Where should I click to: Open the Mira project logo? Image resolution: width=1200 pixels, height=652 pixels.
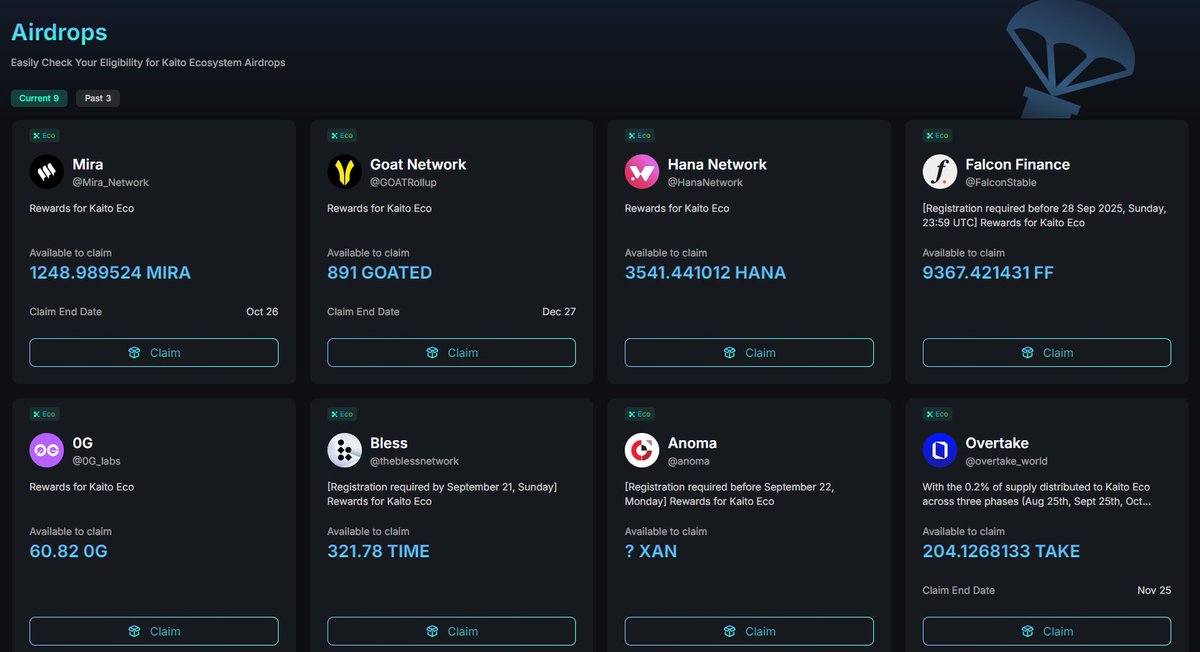46,172
